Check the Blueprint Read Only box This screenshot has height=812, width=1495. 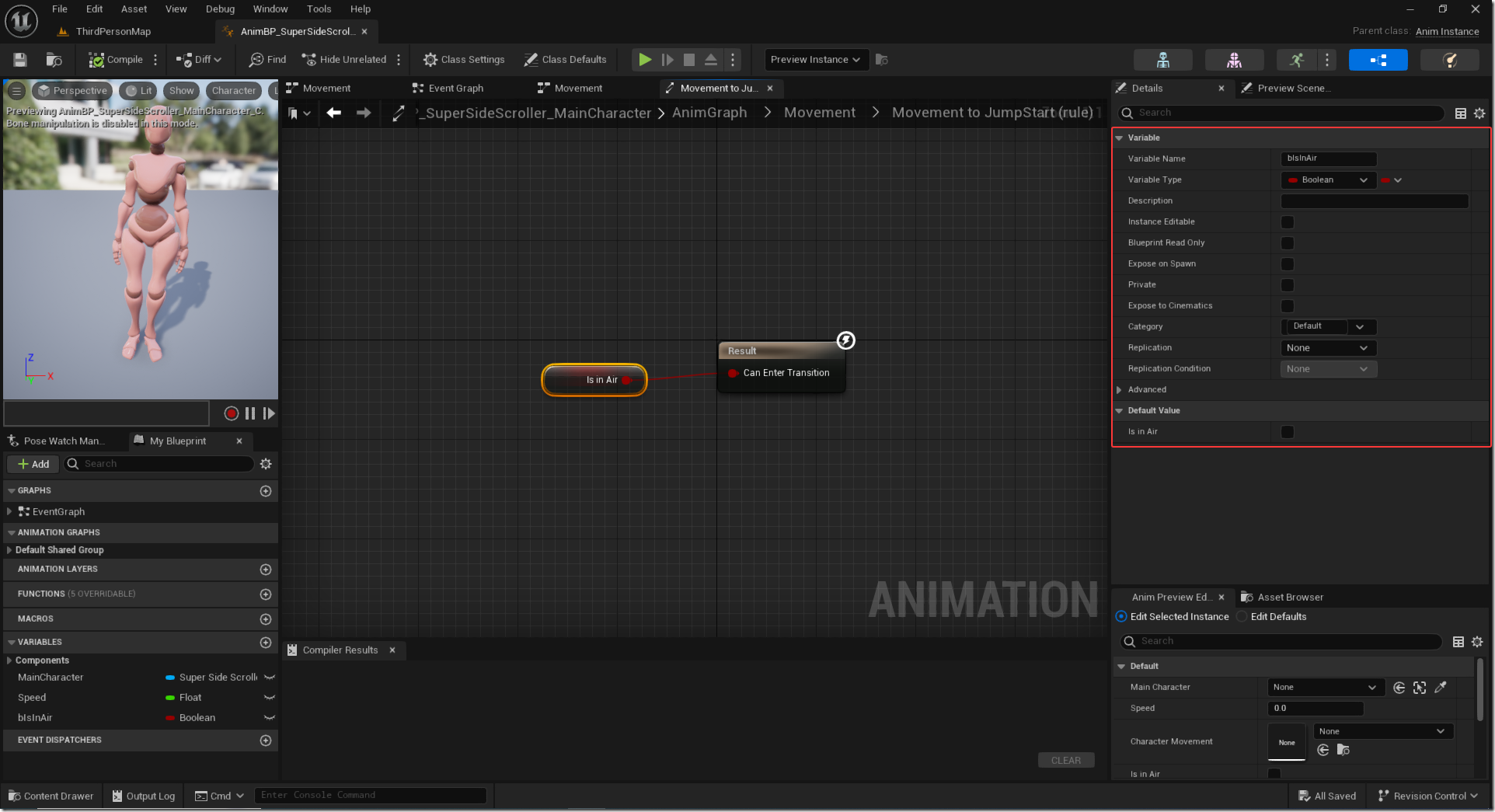click(1288, 243)
